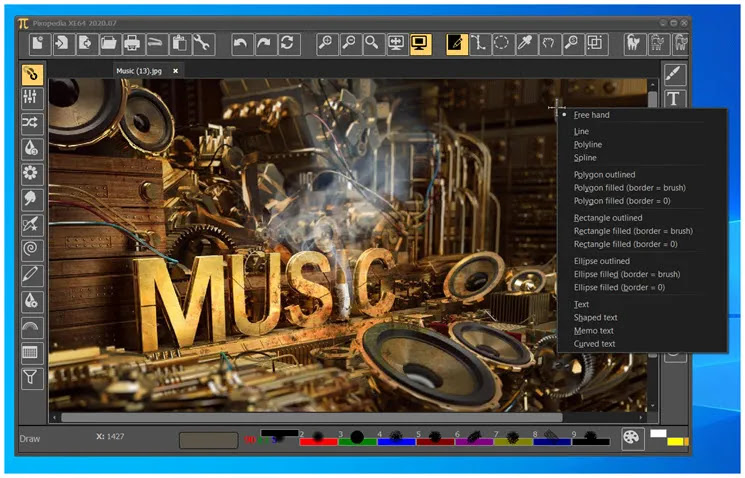
Task: Click the arc rainbow sidebar icon
Action: pyautogui.click(x=32, y=327)
